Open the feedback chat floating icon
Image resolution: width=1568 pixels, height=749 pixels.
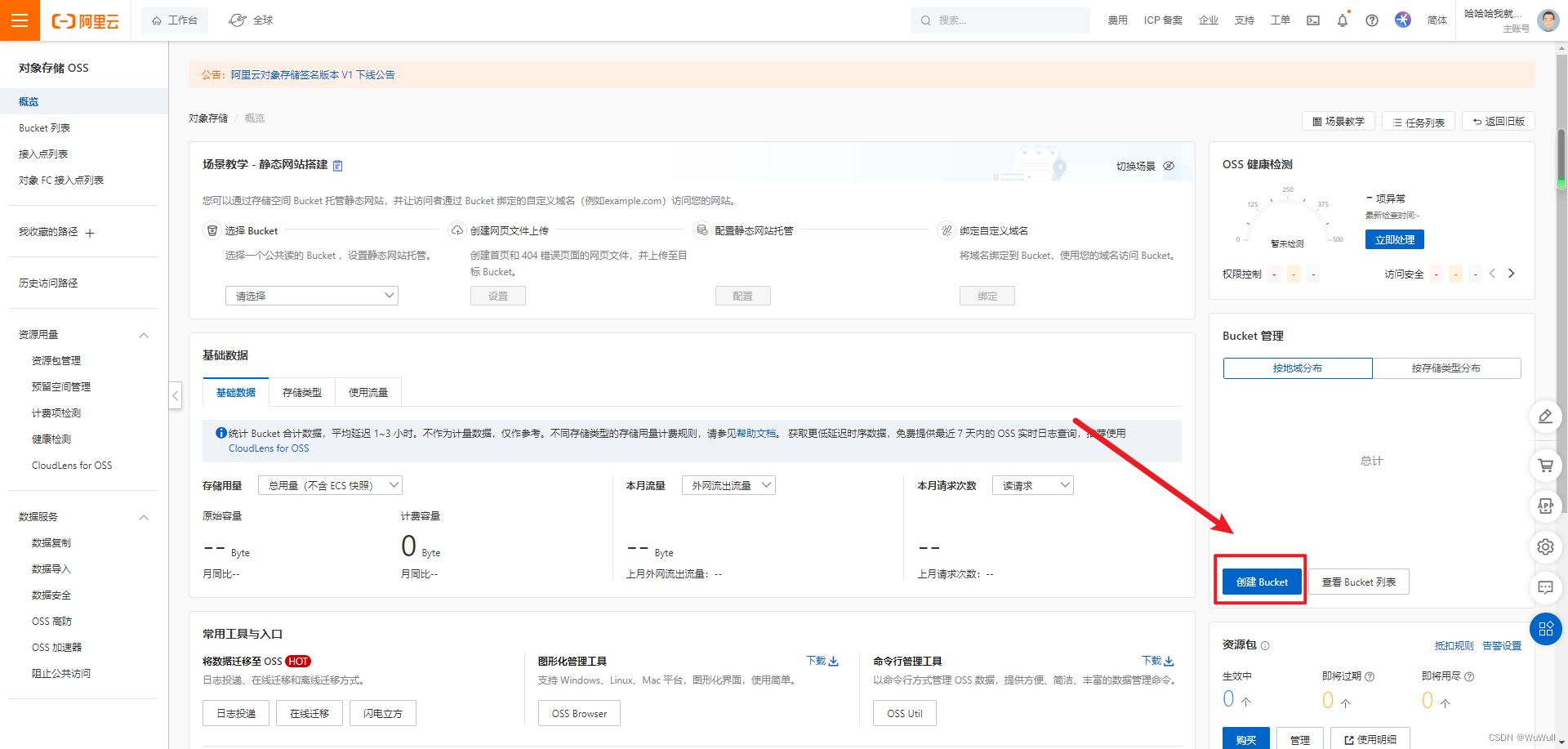coord(1545,587)
